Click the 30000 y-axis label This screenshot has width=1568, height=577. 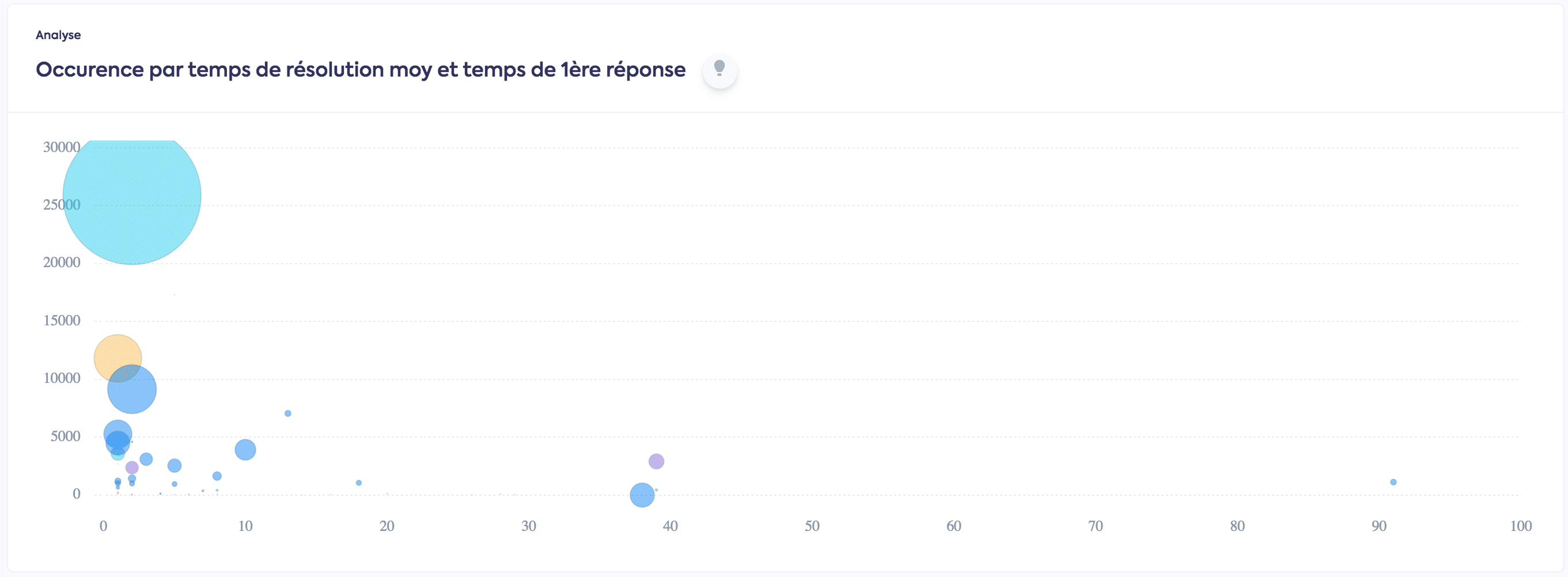(x=62, y=147)
